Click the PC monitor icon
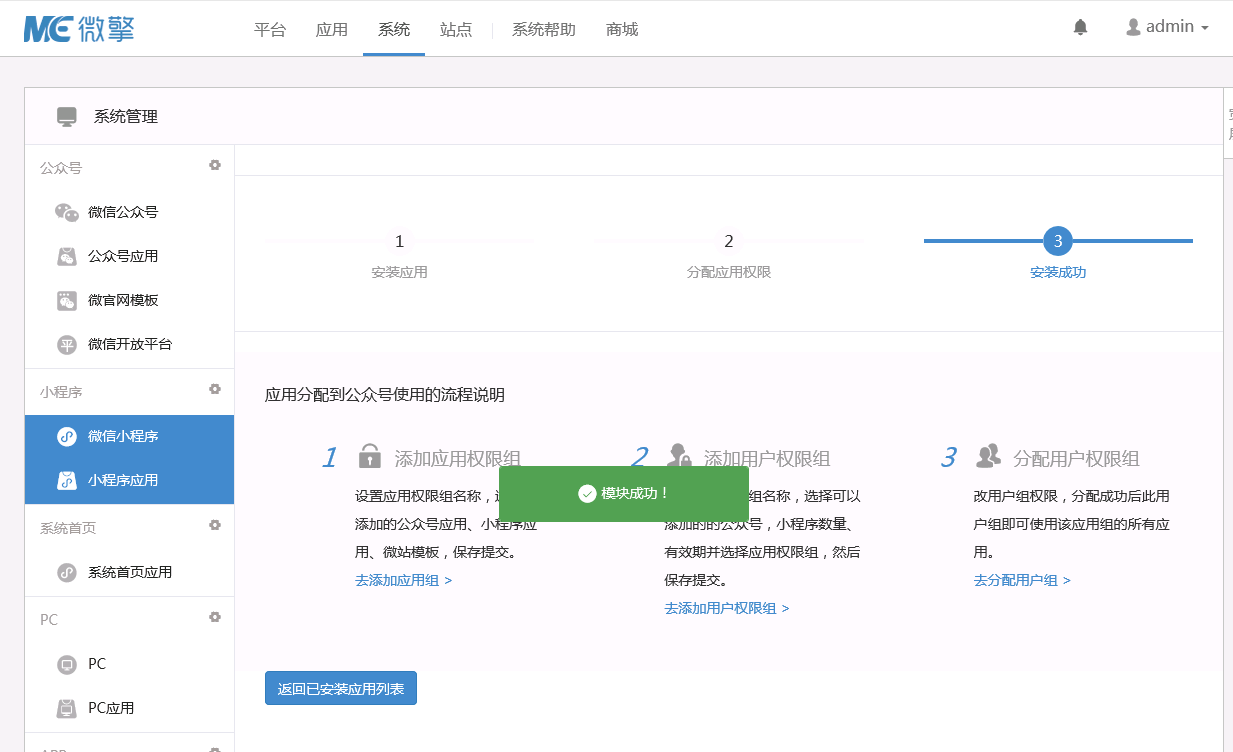The width and height of the screenshot is (1233, 752). coord(67,664)
